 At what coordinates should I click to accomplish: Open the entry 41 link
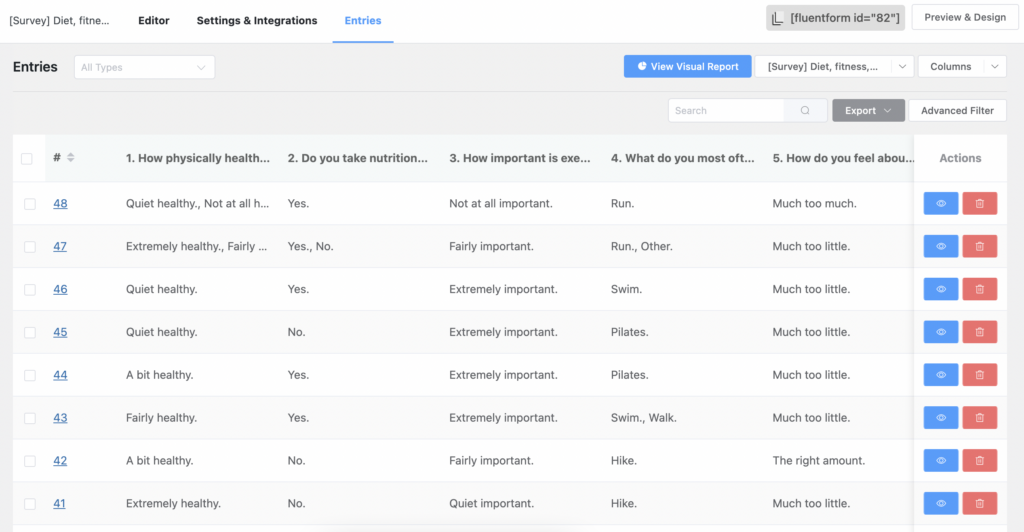(59, 504)
